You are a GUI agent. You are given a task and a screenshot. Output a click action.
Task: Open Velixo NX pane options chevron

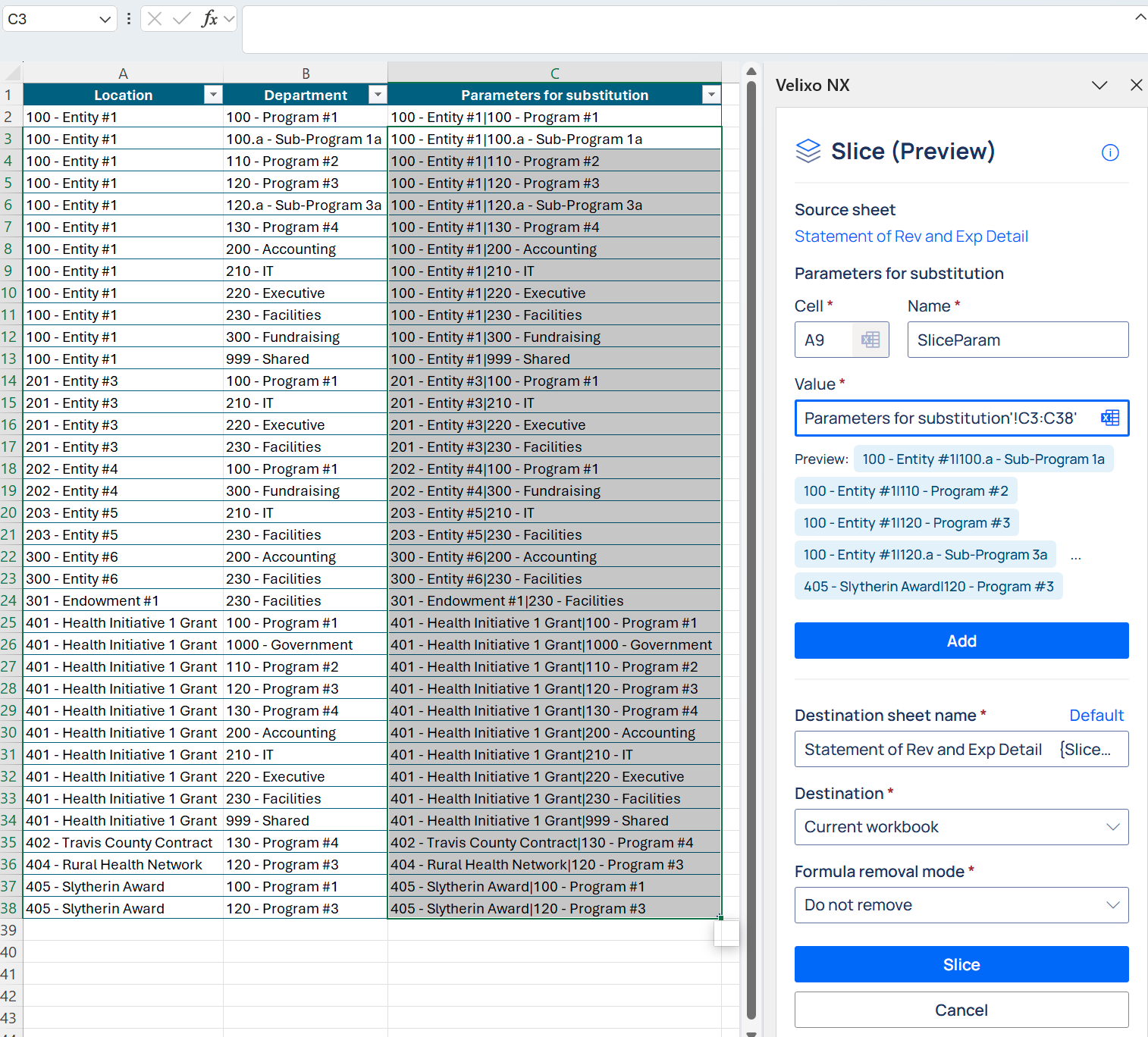[1099, 85]
